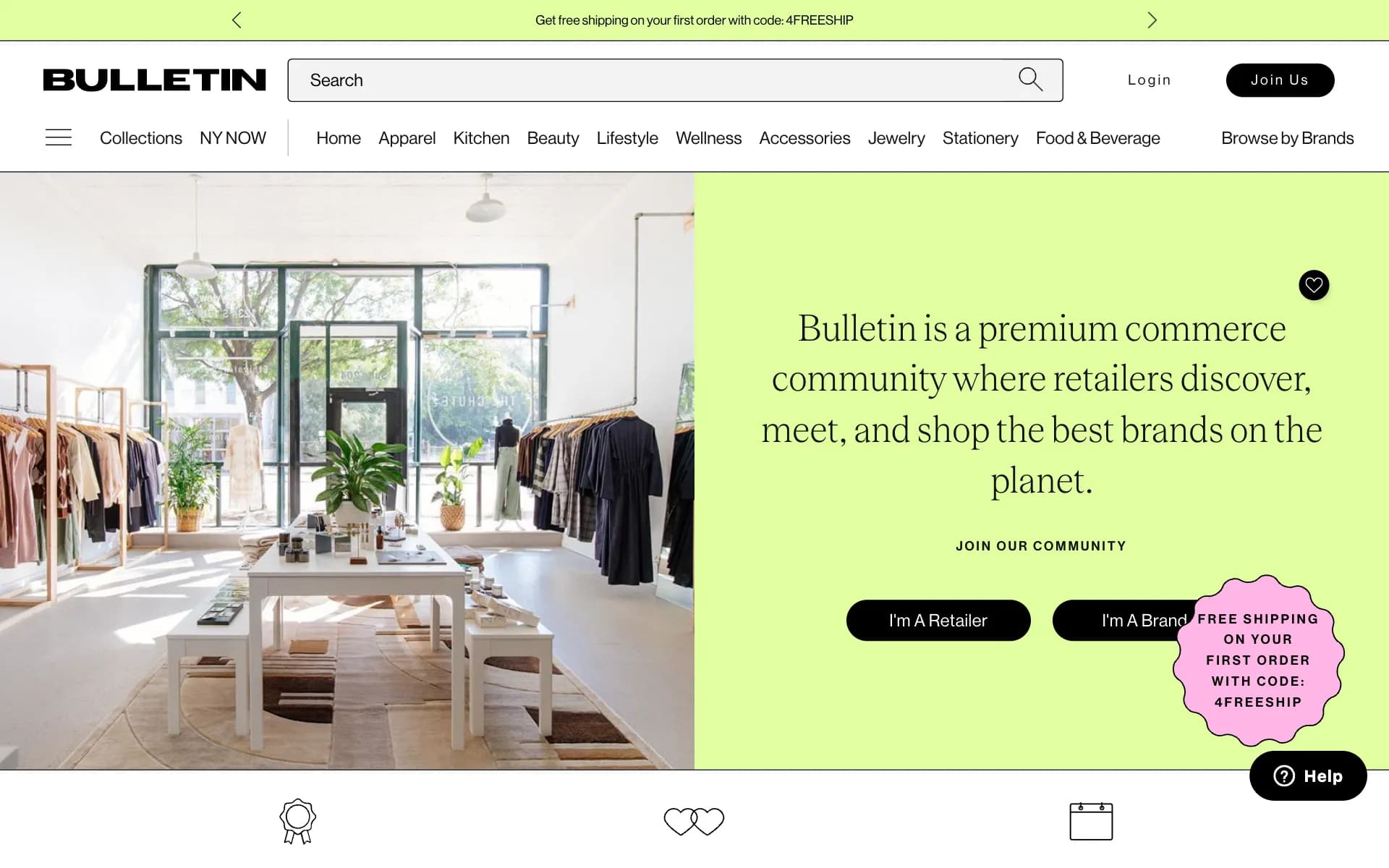Click the Join Us button
This screenshot has width=1389, height=868.
[x=1280, y=80]
